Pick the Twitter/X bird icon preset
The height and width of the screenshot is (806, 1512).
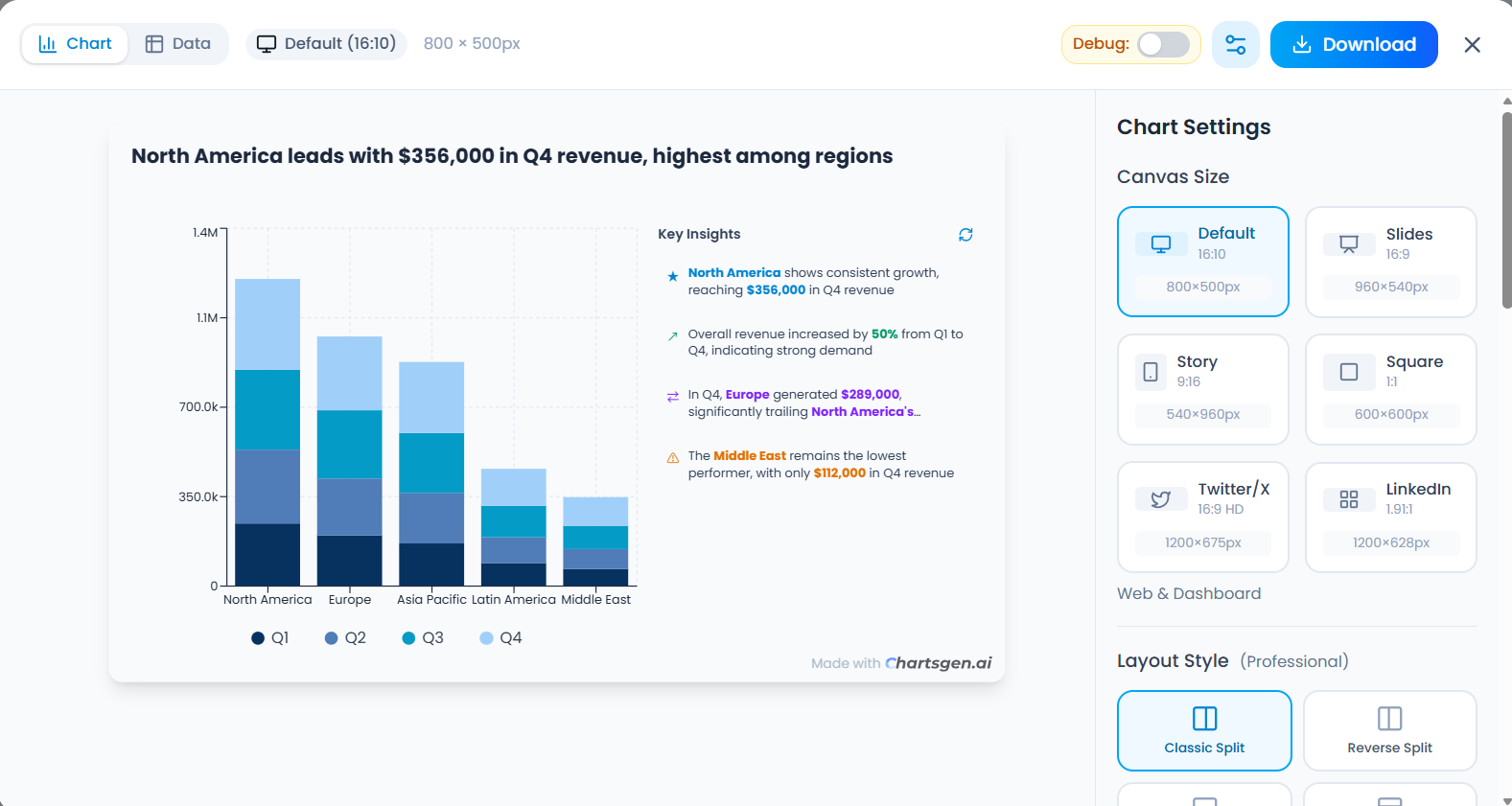click(x=1160, y=499)
